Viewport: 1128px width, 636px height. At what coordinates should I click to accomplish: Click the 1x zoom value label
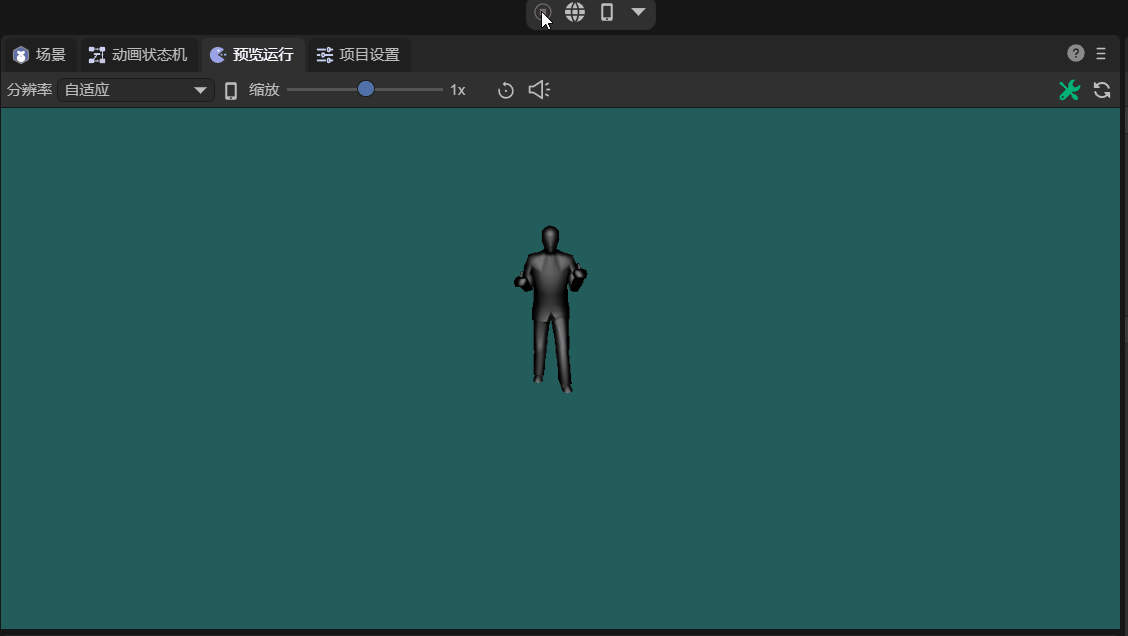[458, 90]
